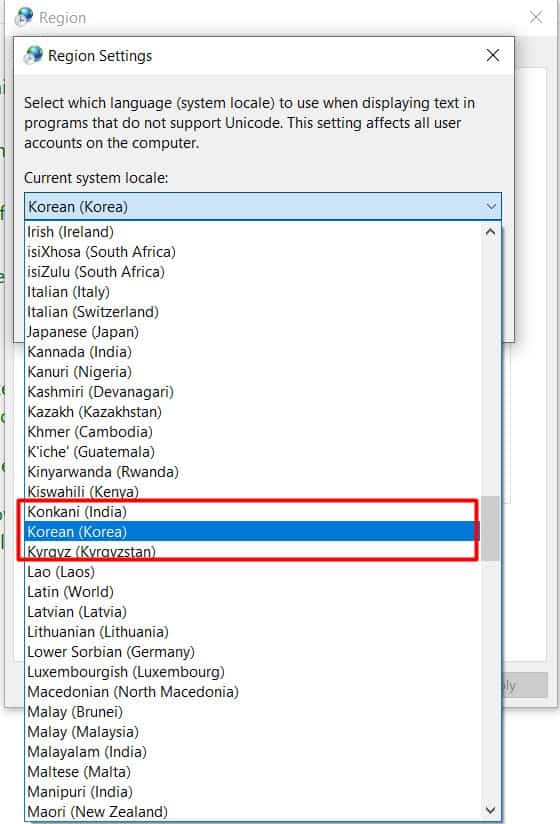Select Latvian (Latvia) in the list
This screenshot has height=824, width=560.
click(253, 612)
